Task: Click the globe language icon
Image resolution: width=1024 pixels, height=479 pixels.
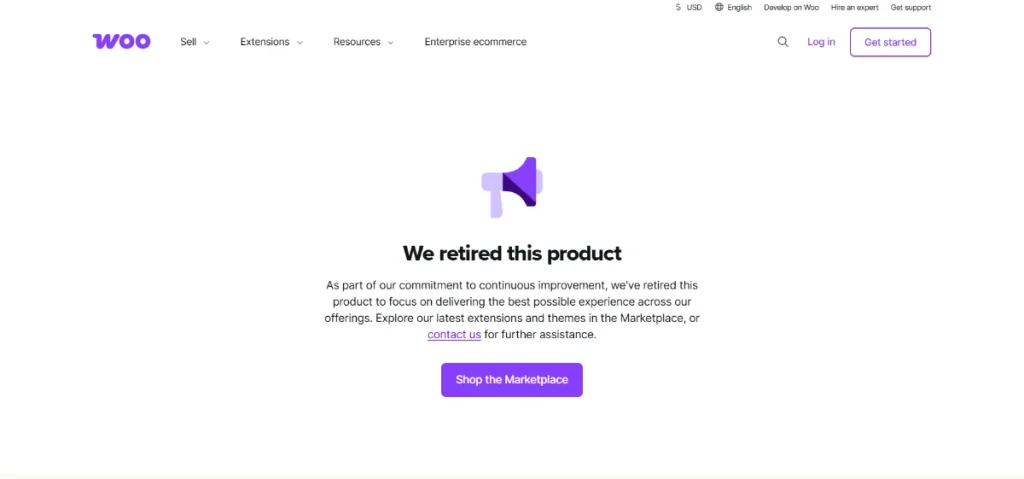Action: click(x=719, y=7)
